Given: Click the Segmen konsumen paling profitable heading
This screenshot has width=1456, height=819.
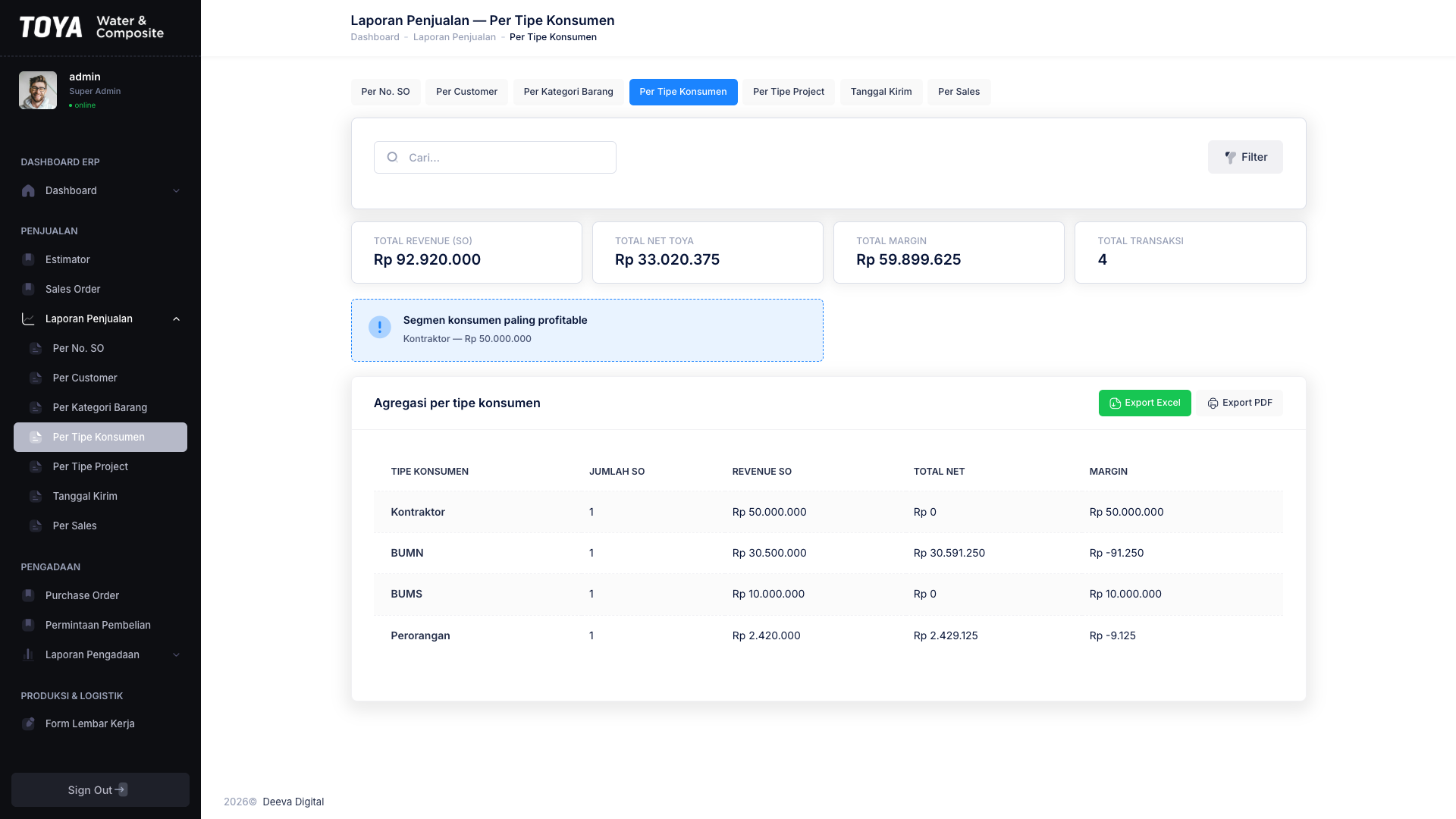Looking at the screenshot, I should [x=495, y=320].
